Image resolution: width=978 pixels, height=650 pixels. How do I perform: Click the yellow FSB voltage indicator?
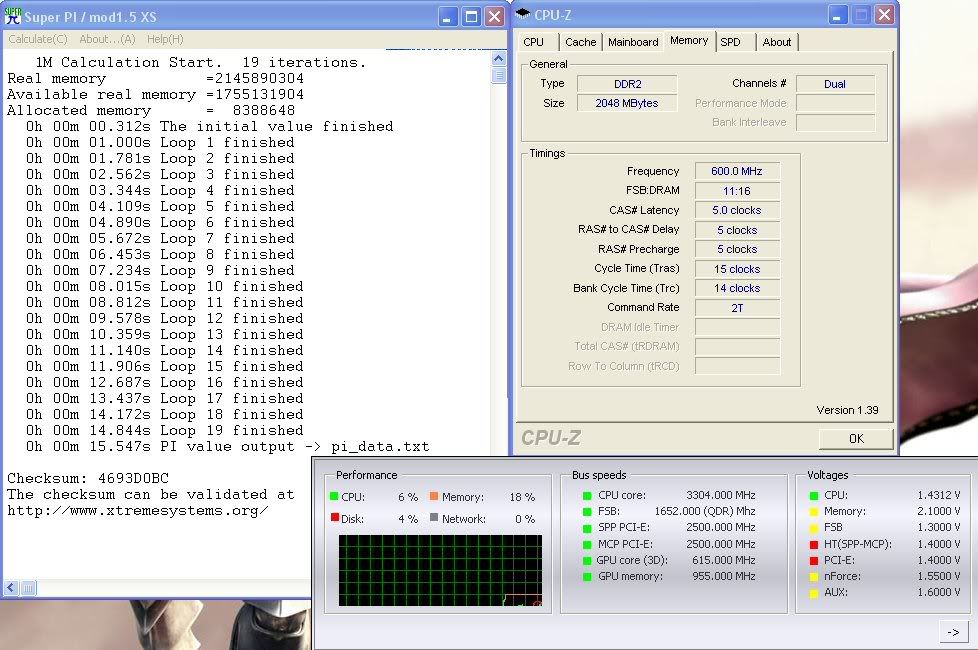click(x=814, y=528)
